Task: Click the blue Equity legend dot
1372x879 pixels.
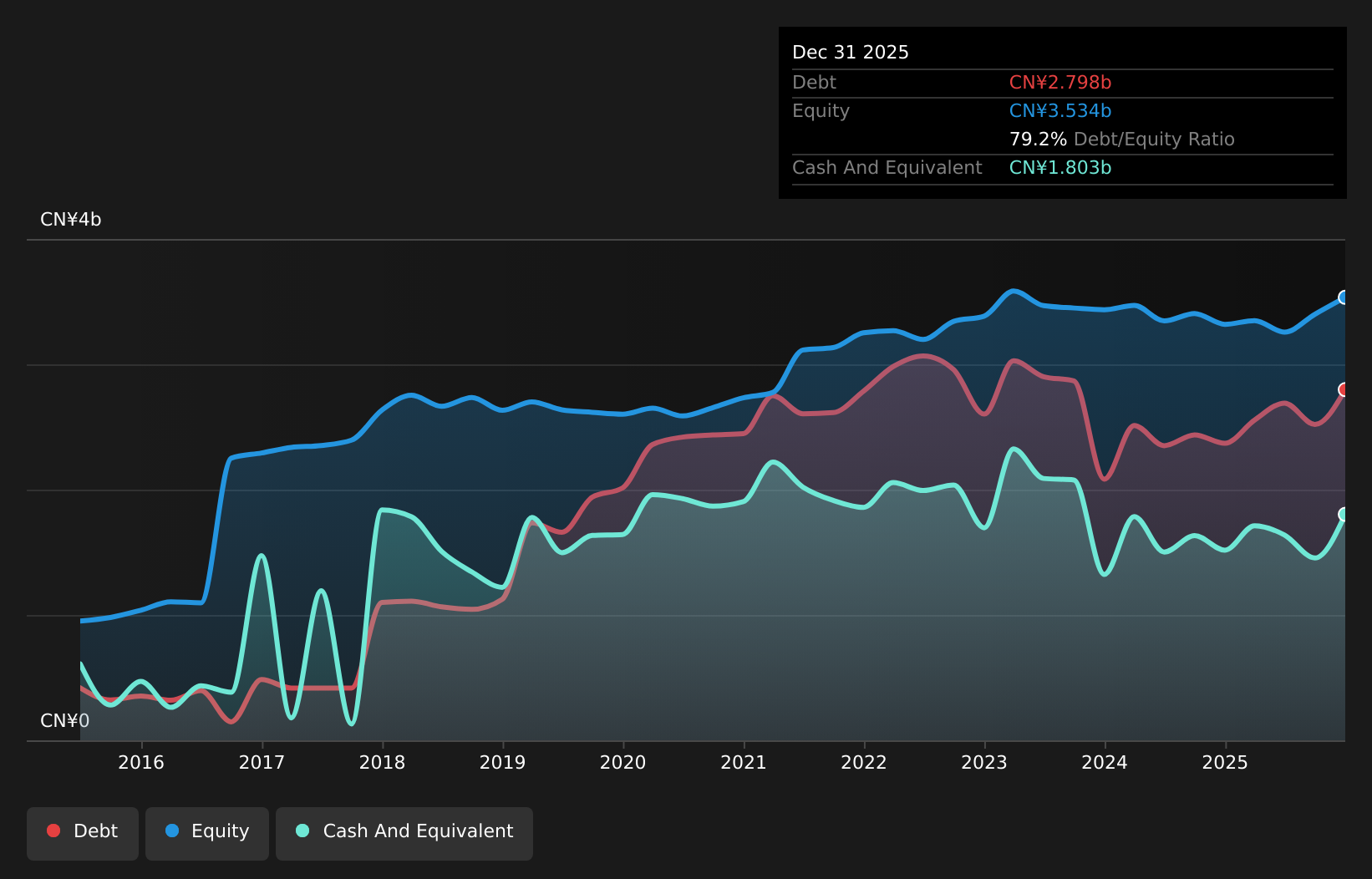Action: [171, 831]
